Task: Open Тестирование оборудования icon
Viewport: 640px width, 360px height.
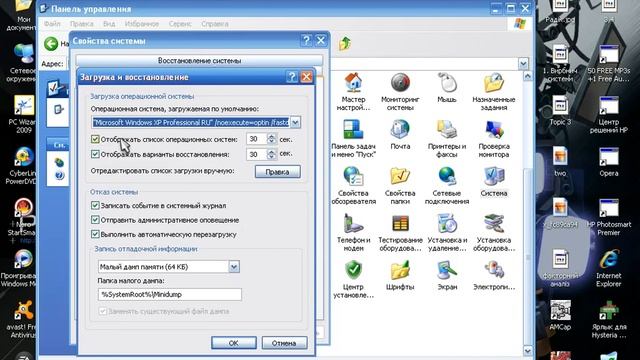Action: pyautogui.click(x=400, y=224)
